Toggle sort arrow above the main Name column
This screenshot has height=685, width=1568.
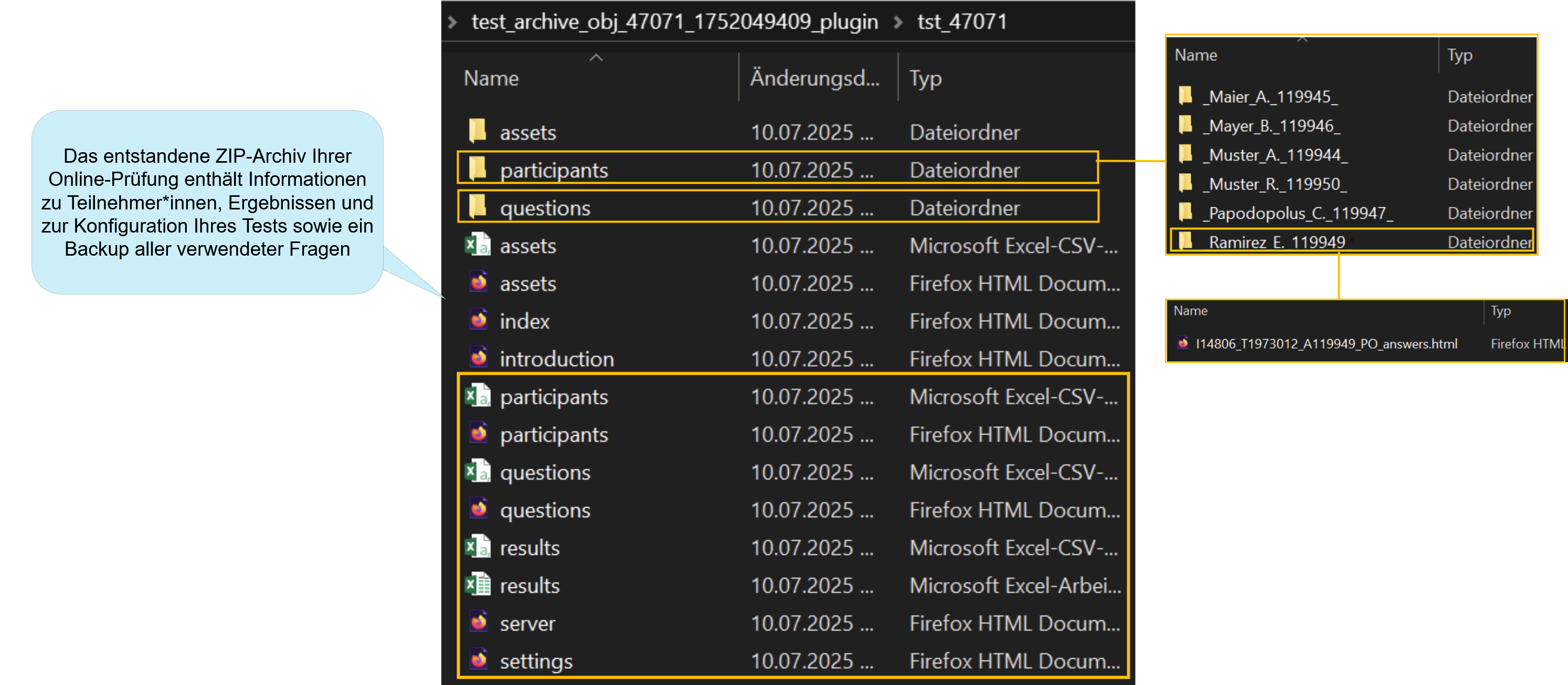pyautogui.click(x=596, y=58)
